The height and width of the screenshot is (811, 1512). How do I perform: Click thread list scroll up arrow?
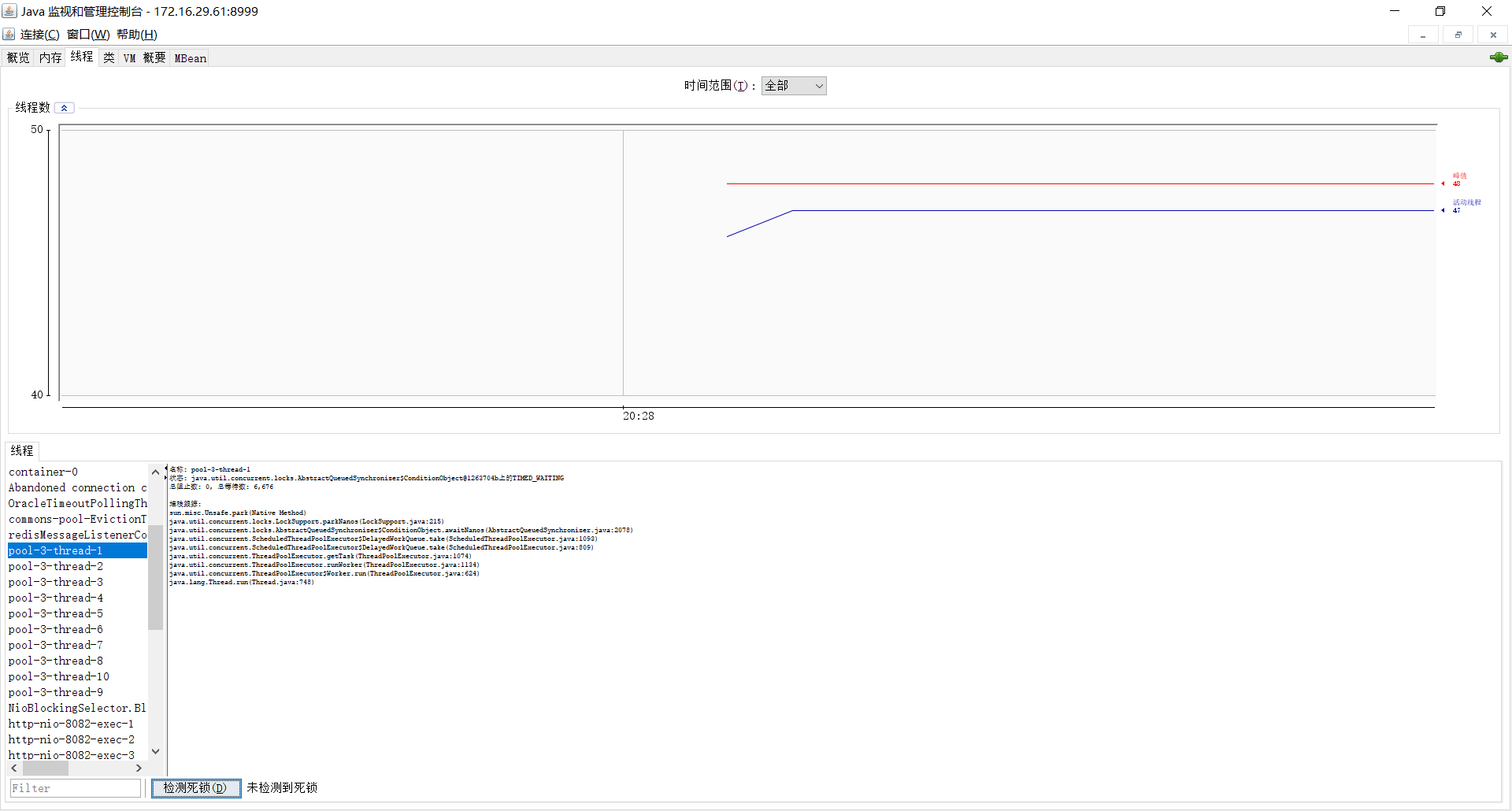click(155, 472)
